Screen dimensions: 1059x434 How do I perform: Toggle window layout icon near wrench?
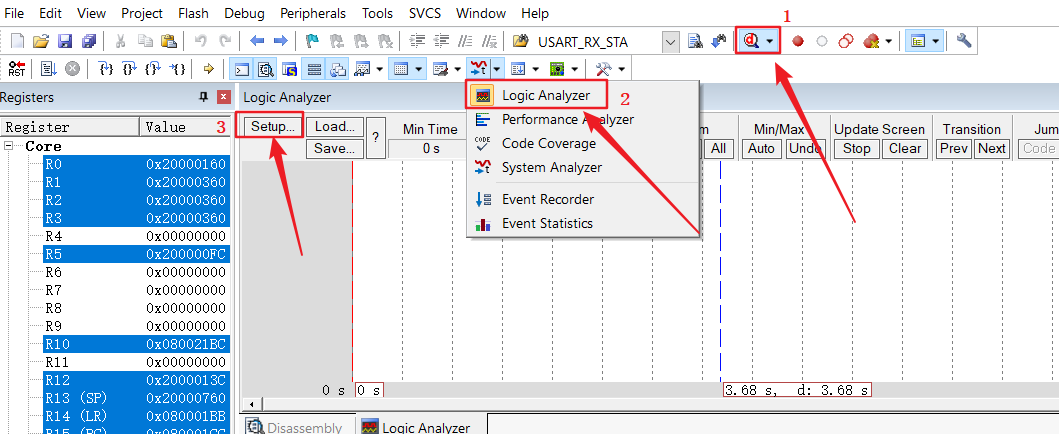pos(918,41)
